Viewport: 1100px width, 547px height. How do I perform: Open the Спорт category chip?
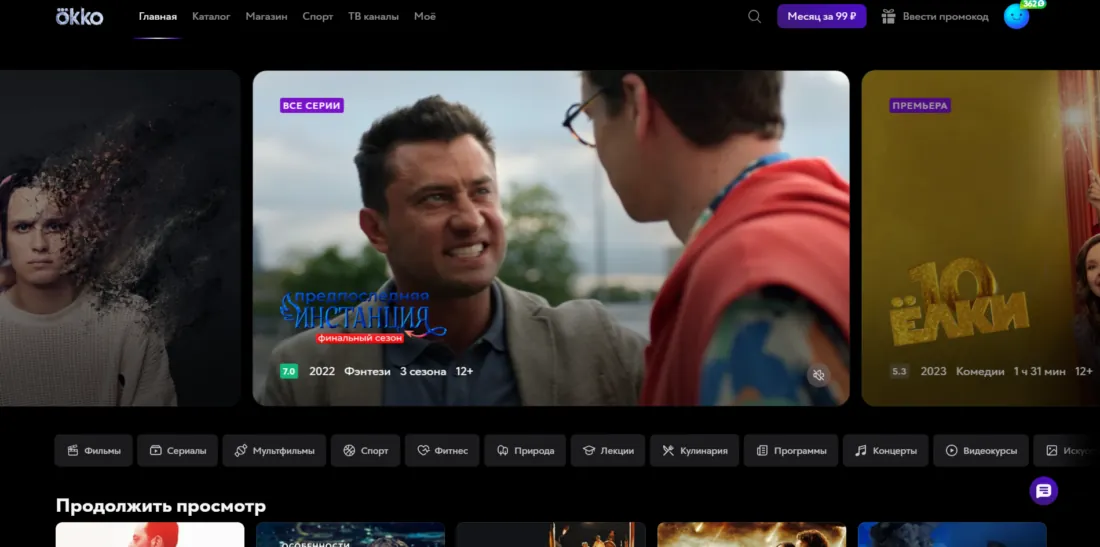[x=365, y=451]
